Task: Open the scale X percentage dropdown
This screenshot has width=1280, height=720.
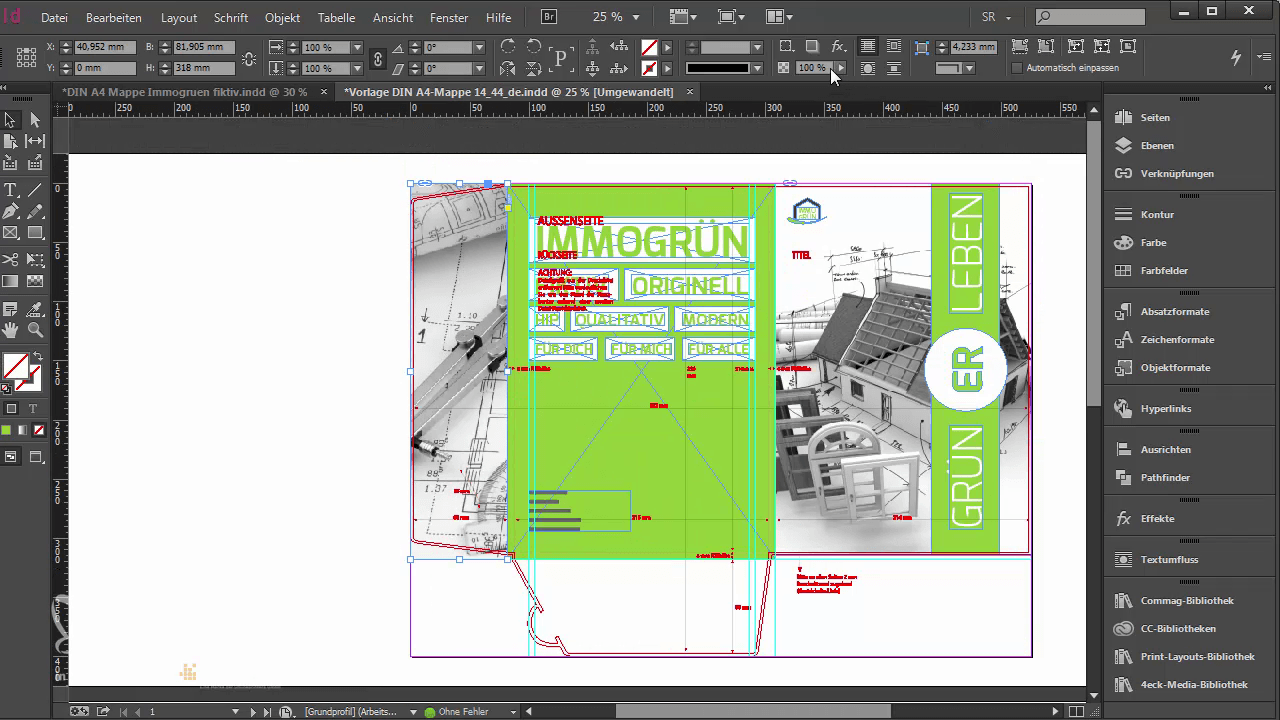Action: click(x=357, y=47)
